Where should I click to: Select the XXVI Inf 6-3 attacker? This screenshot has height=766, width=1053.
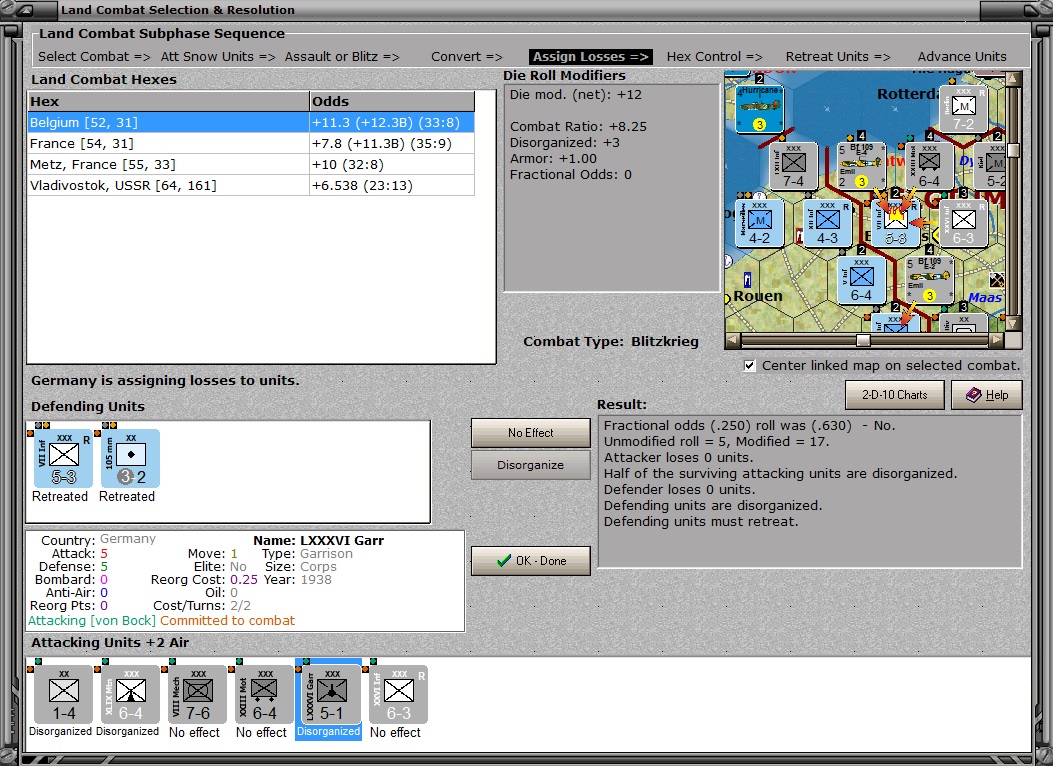pos(398,694)
